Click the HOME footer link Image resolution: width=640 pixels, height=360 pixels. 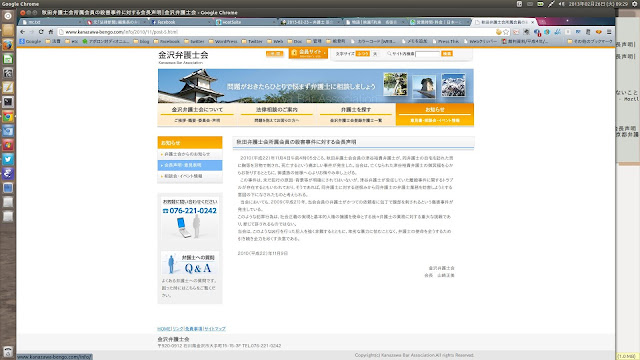click(x=163, y=329)
